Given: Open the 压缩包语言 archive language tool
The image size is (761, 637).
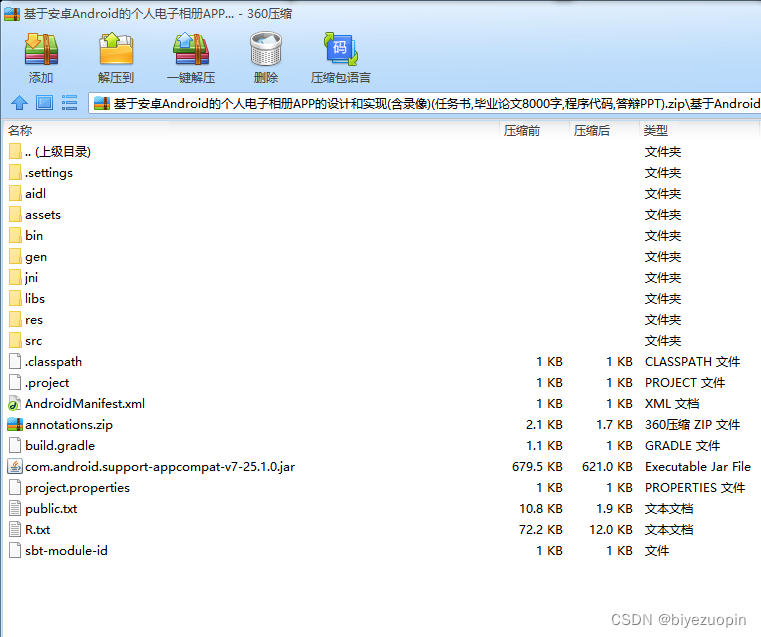Looking at the screenshot, I should click(341, 49).
